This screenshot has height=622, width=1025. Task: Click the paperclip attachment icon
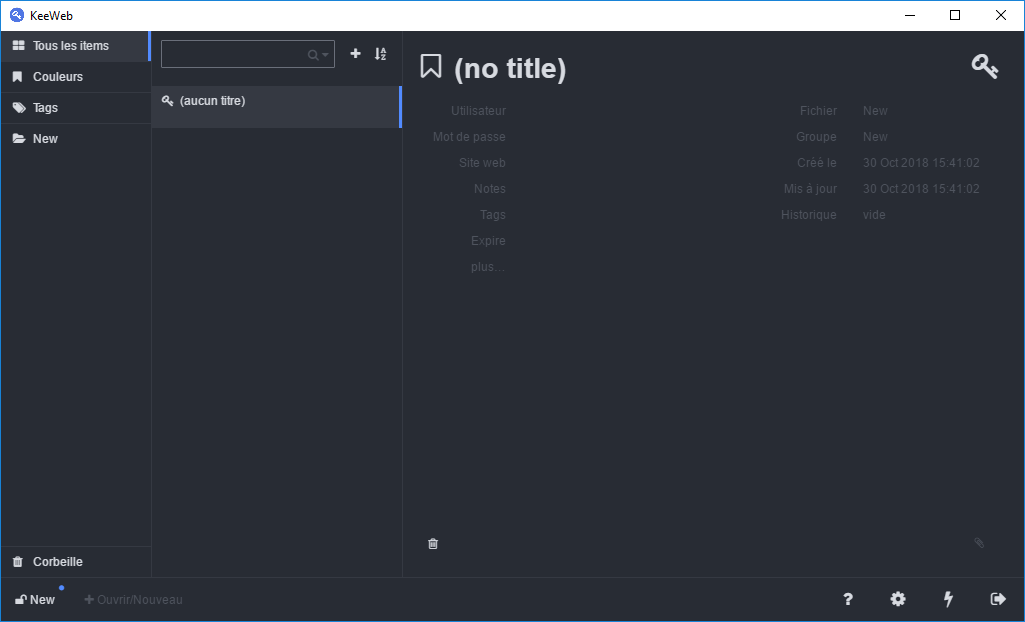click(979, 543)
